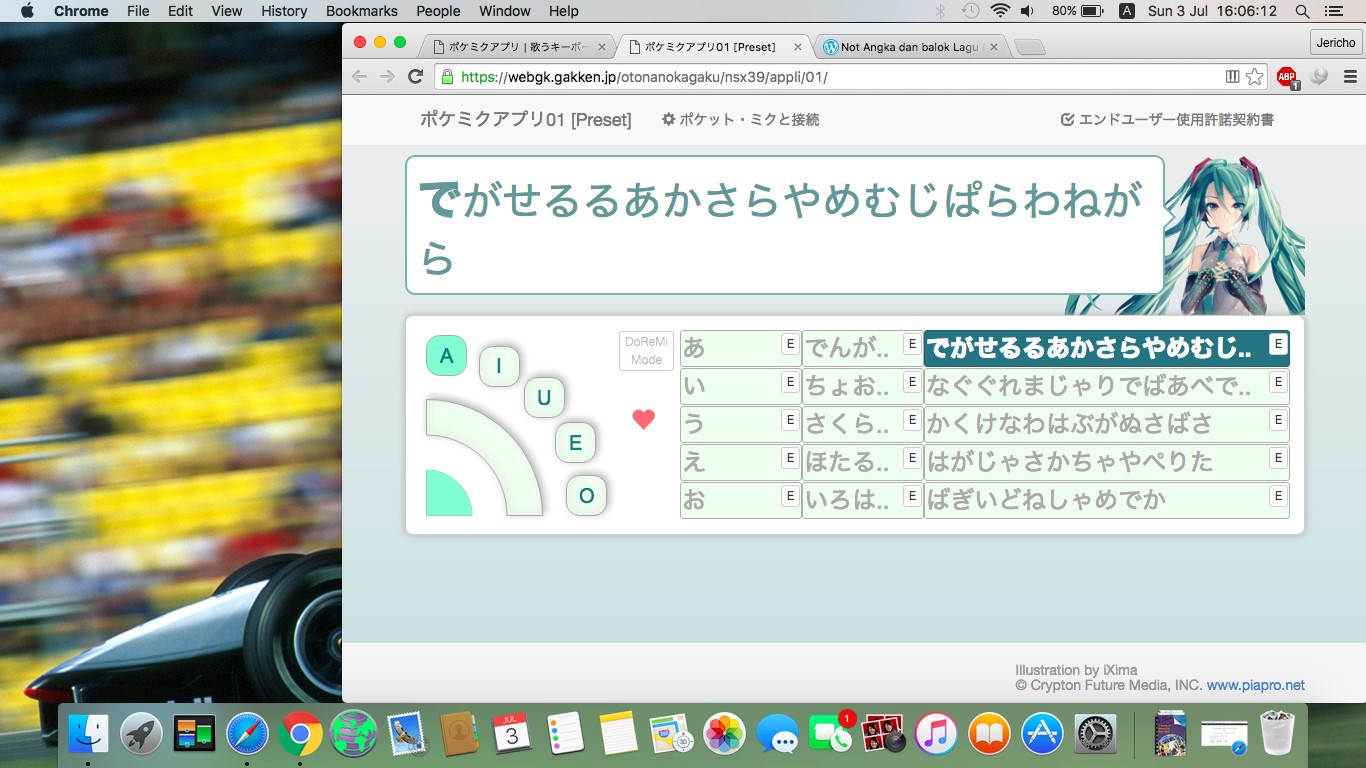The image size is (1366, 768).
Task: Reload the page
Action: (416, 77)
